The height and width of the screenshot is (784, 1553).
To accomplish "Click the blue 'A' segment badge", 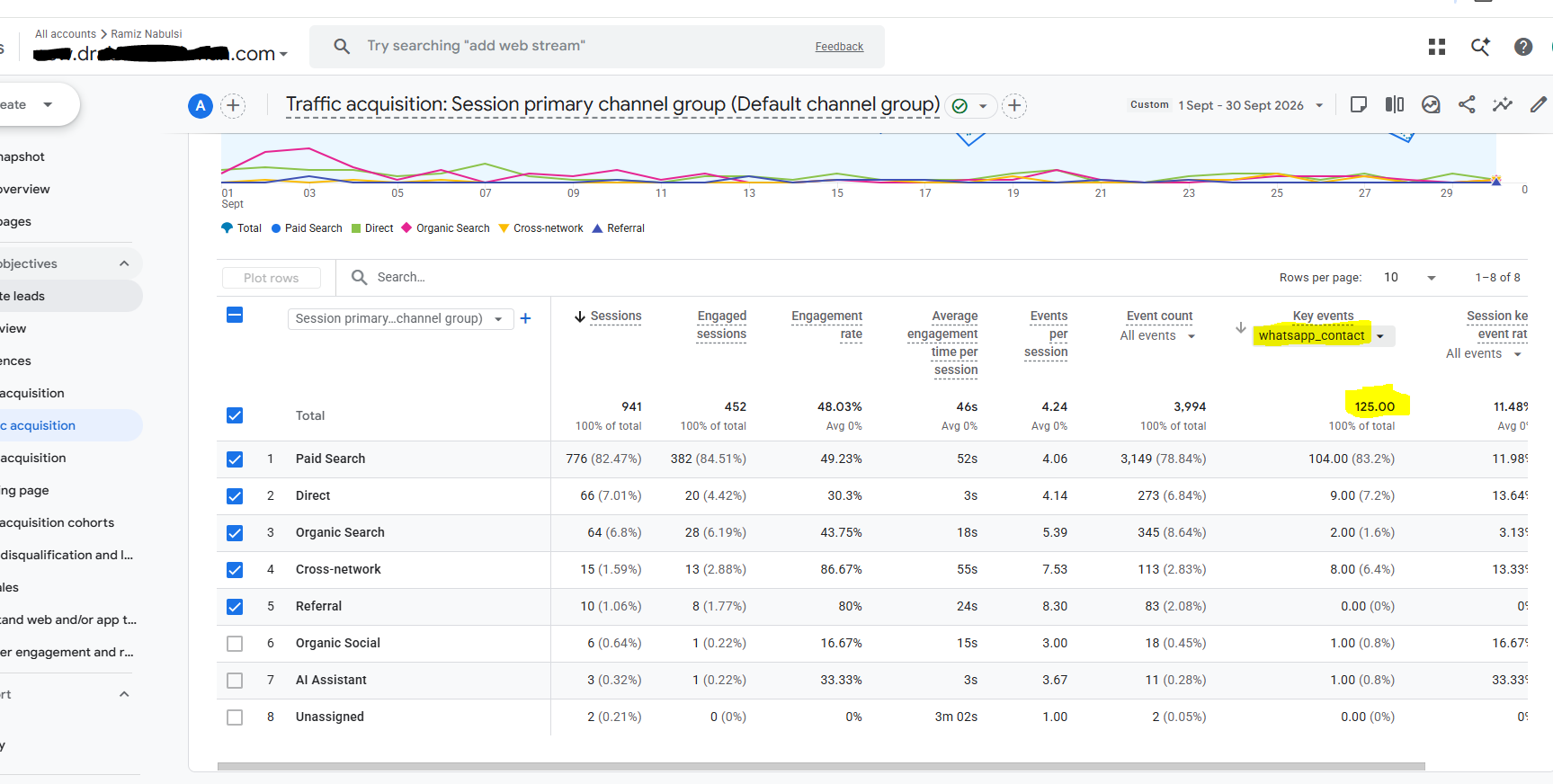I will coord(201,106).
